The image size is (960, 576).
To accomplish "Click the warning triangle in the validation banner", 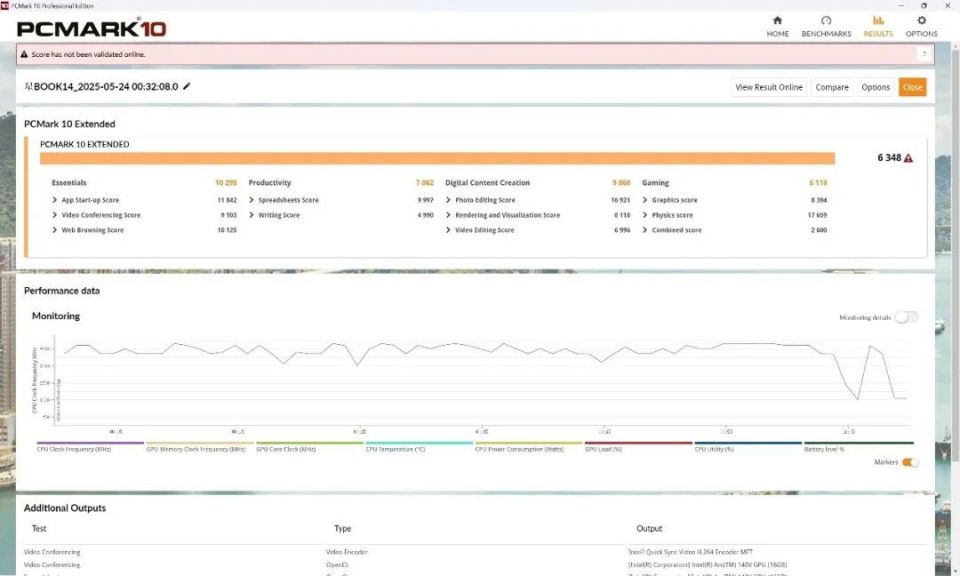I will tap(24, 54).
